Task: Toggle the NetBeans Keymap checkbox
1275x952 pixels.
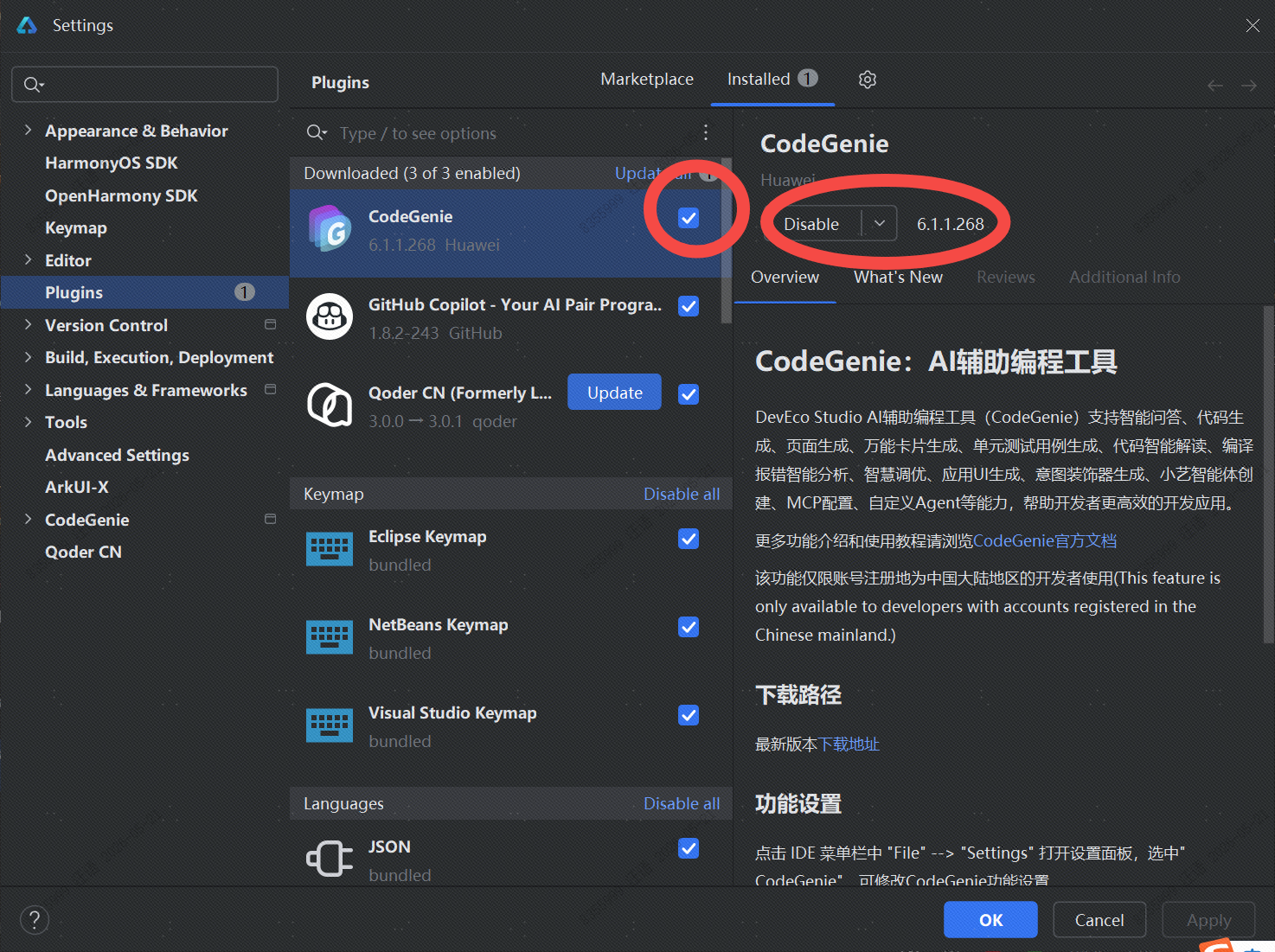Action: coord(689,627)
